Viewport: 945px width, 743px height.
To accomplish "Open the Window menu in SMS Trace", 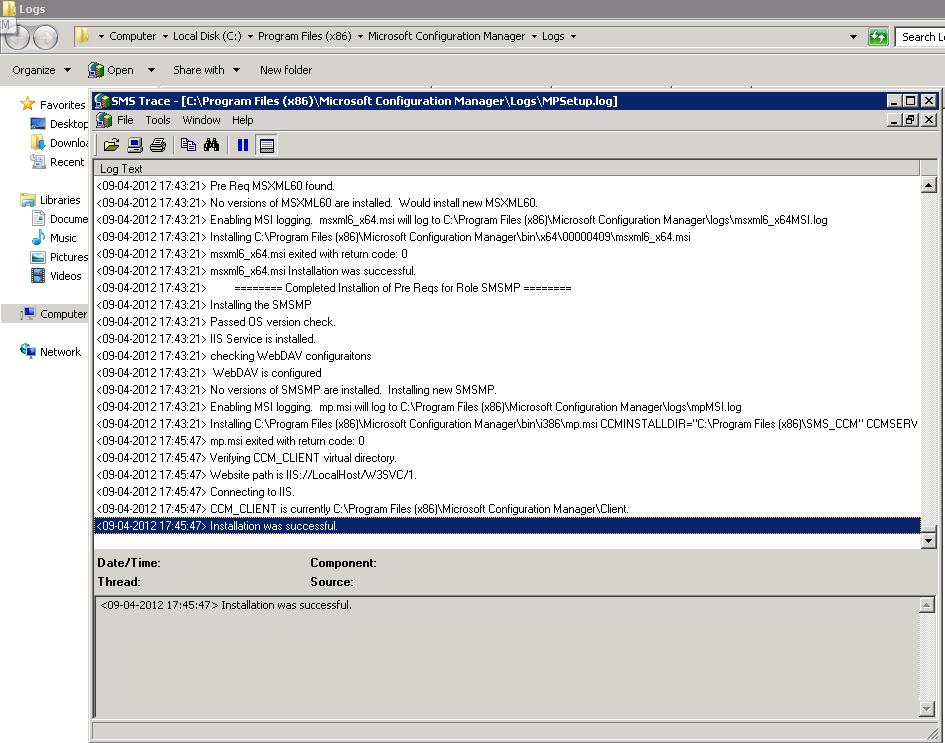I will [x=201, y=119].
